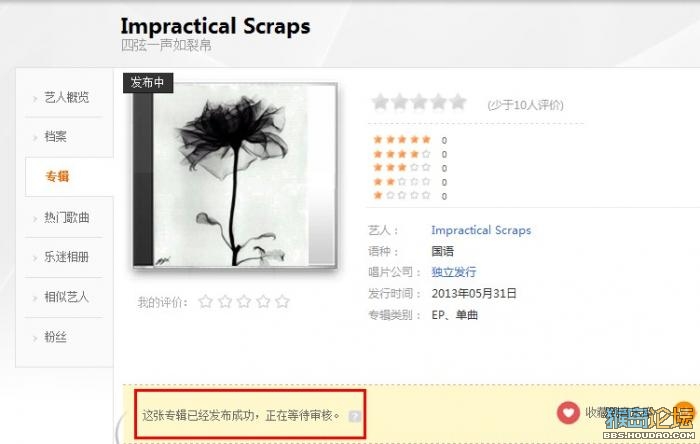
Task: Open the 档案 sidebar item
Action: pyautogui.click(x=55, y=137)
